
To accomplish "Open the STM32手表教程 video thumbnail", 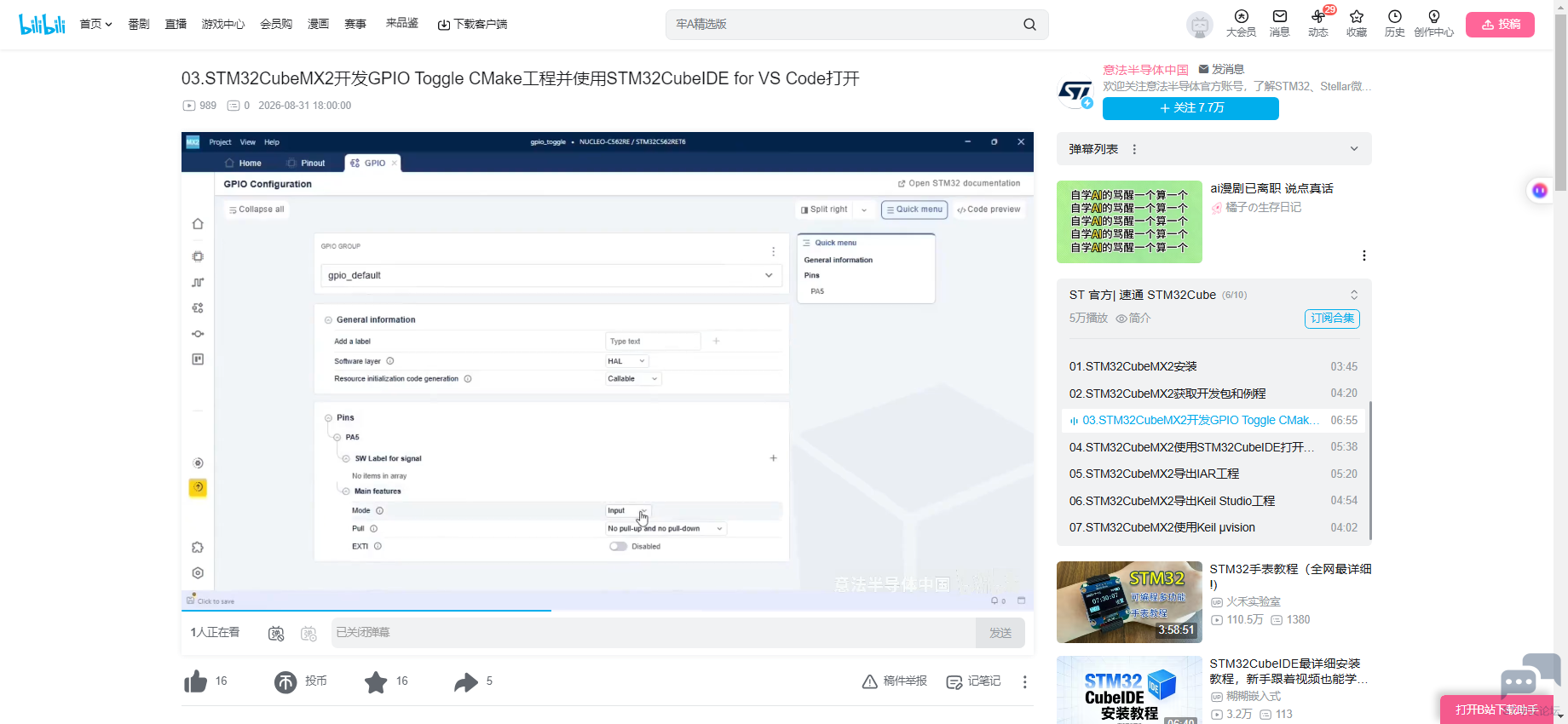I will click(1129, 602).
